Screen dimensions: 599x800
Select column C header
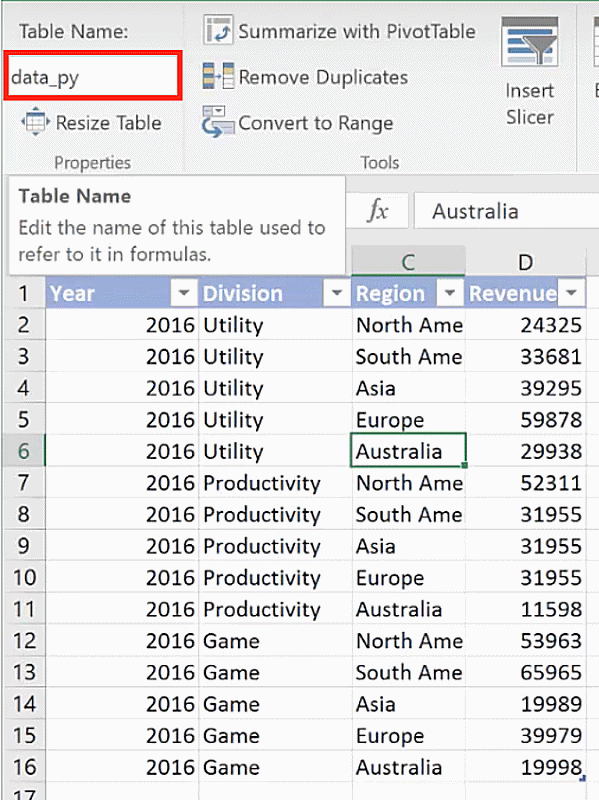click(x=408, y=262)
